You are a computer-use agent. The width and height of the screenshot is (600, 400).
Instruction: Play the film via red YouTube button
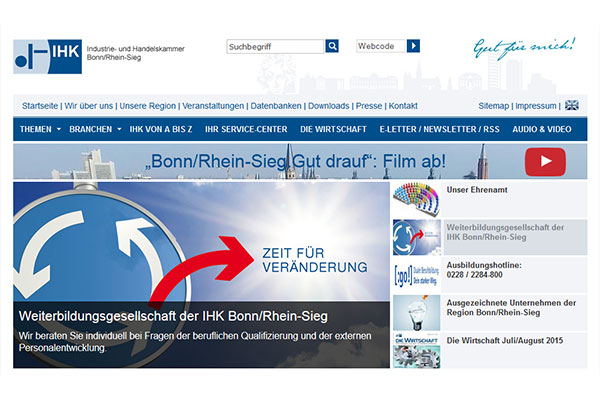click(545, 162)
